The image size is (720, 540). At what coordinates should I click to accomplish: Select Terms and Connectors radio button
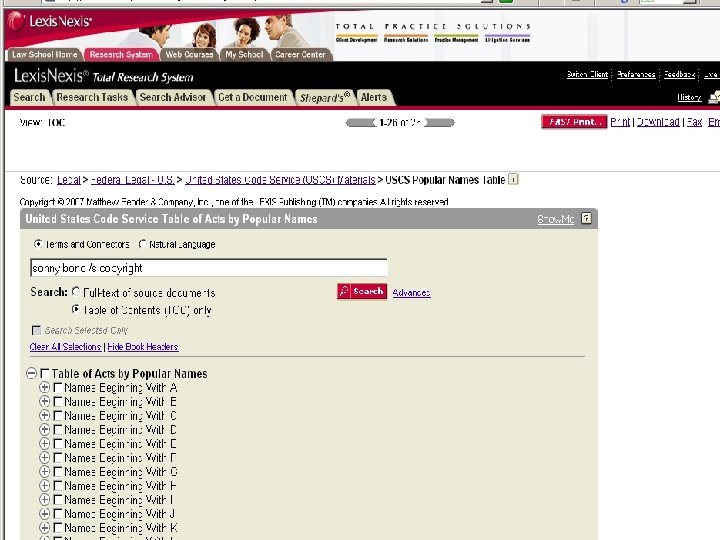tap(38, 244)
